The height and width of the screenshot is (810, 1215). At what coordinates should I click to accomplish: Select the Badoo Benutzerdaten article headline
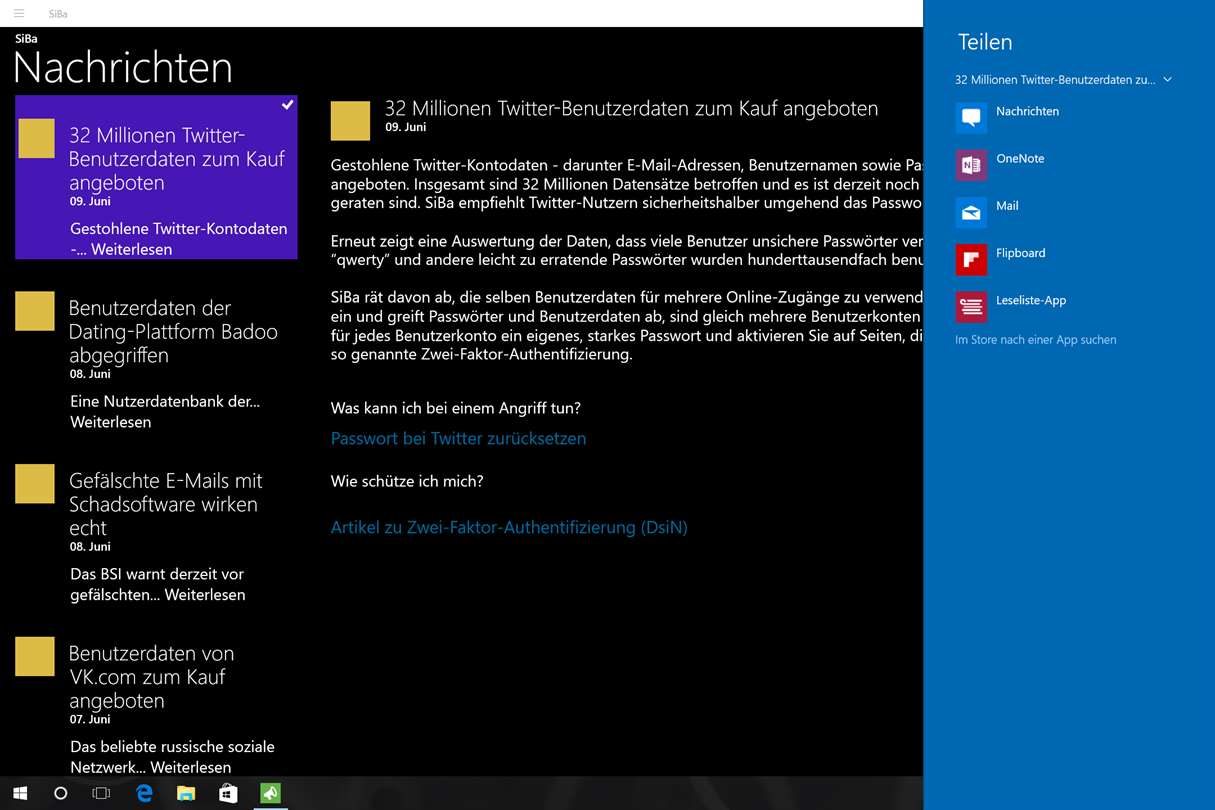point(173,331)
